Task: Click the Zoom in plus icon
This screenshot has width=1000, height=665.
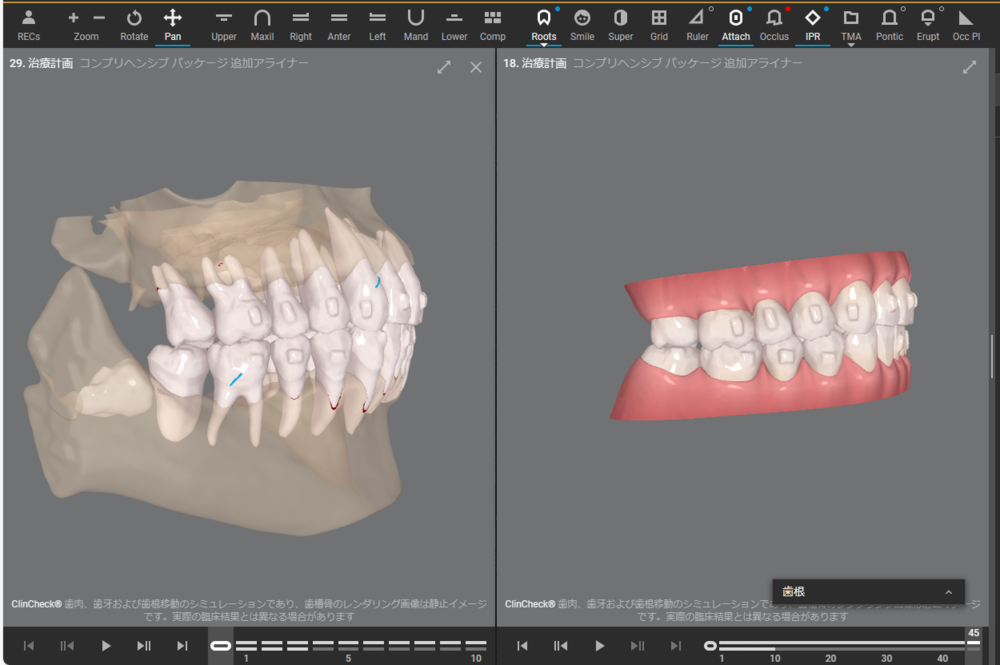Action: point(73,18)
